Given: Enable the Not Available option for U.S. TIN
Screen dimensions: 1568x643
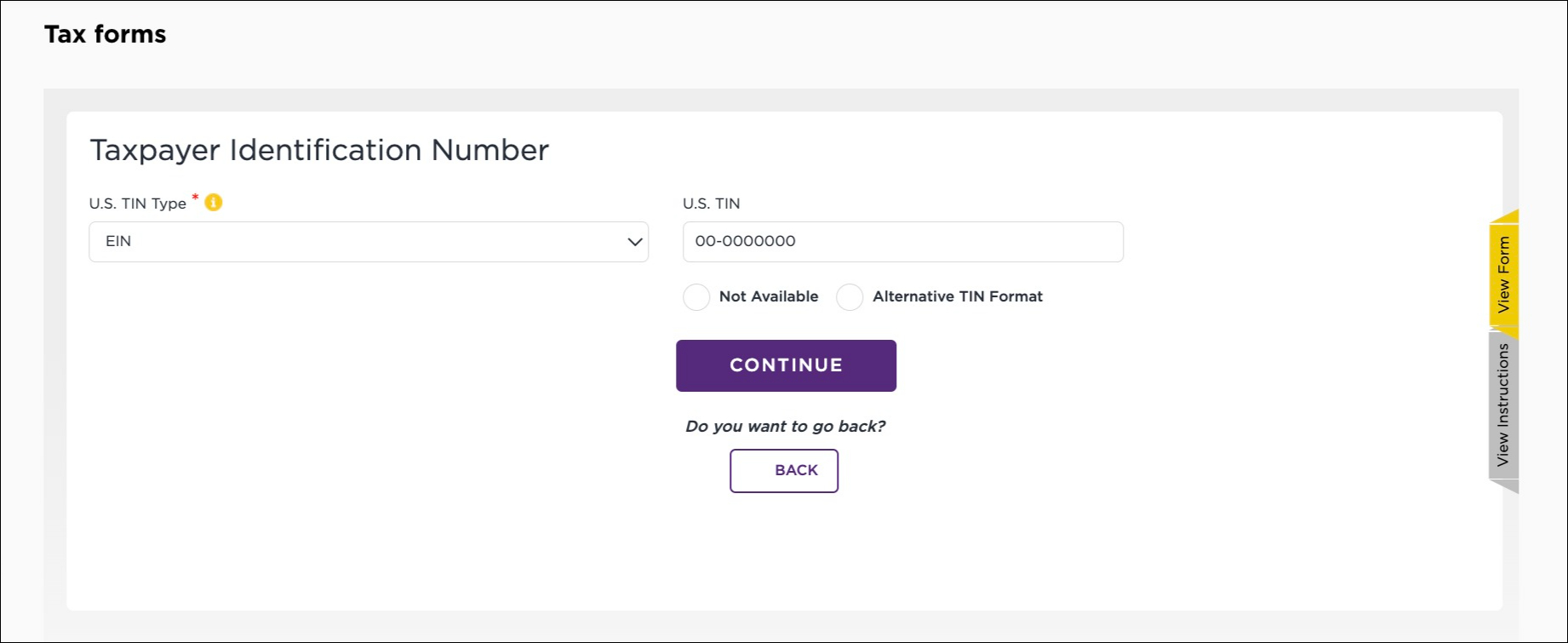Looking at the screenshot, I should point(696,296).
